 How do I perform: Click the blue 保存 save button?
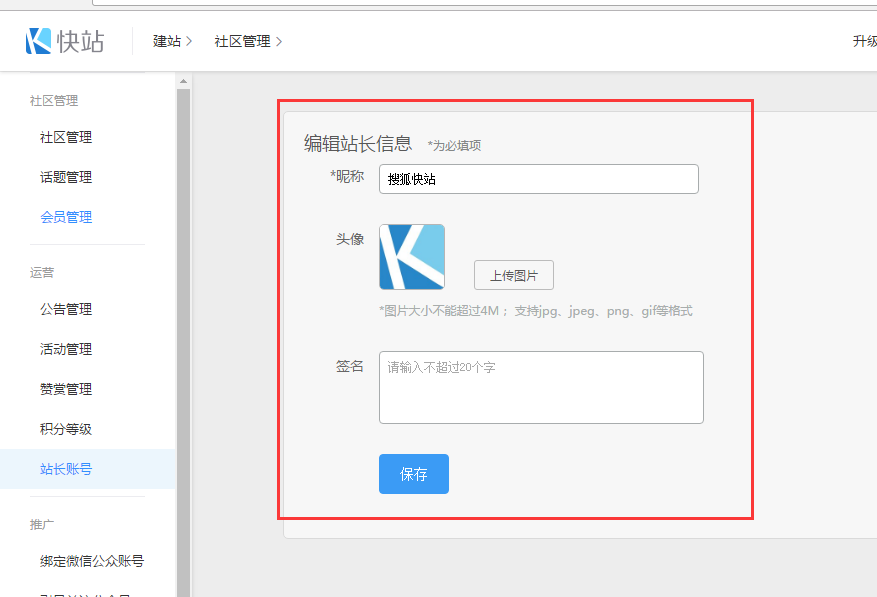coord(414,474)
